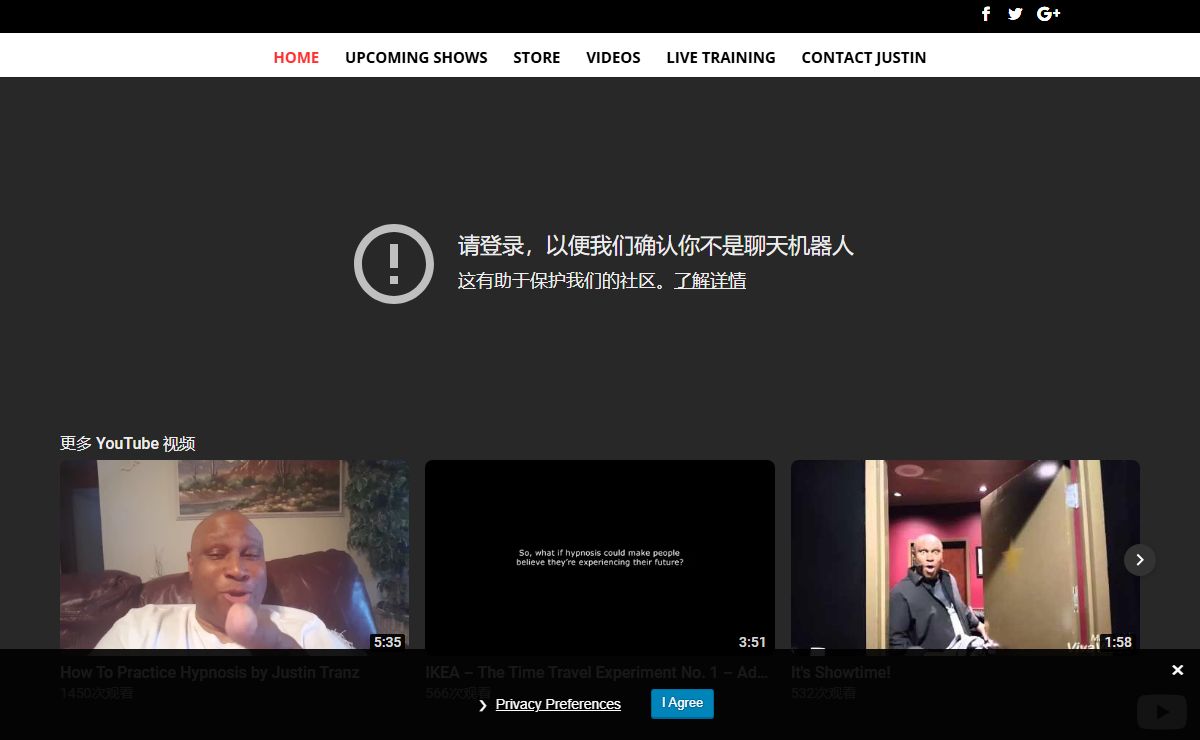Show next videos with right arrow
Viewport: 1200px width, 740px height.
pyautogui.click(x=1139, y=560)
